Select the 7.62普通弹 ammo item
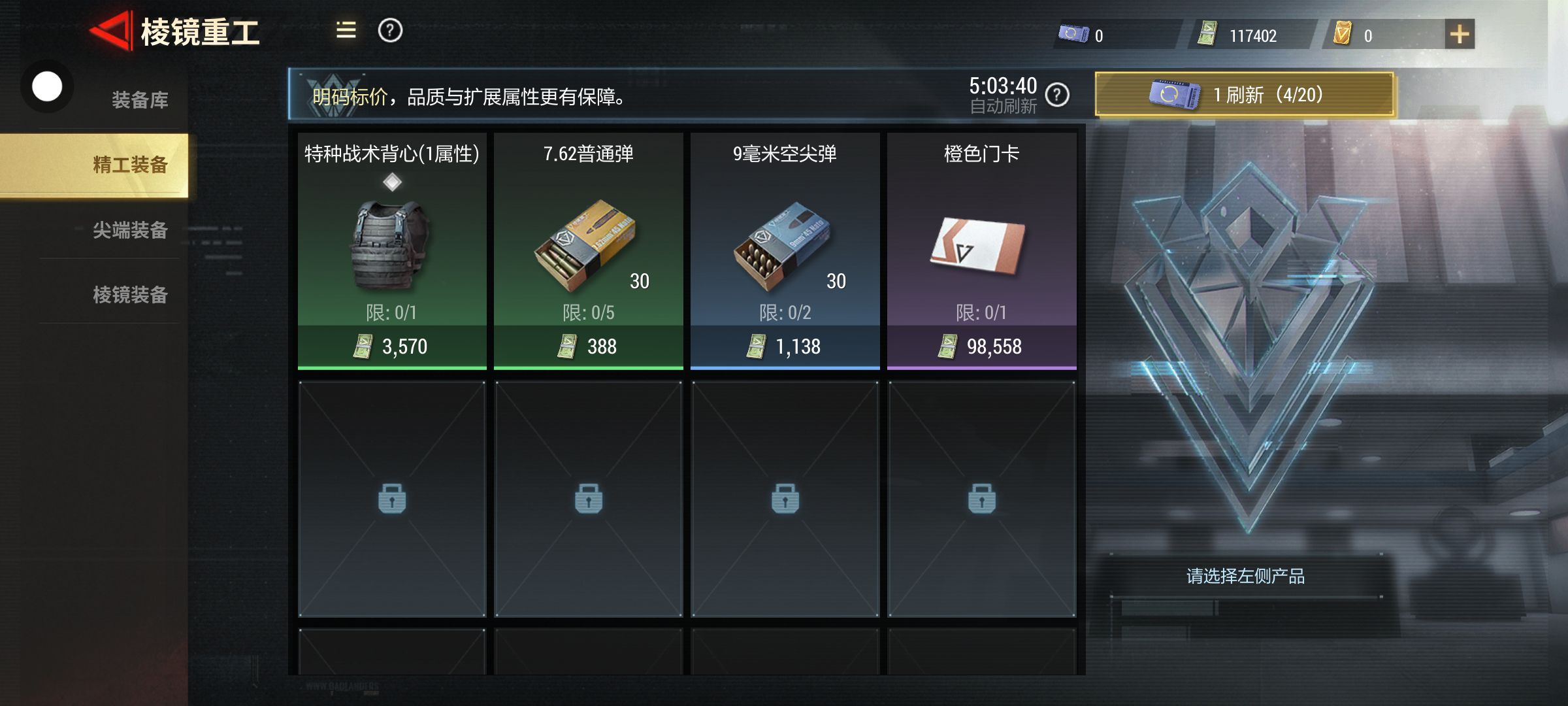The image size is (1568, 706). click(589, 251)
